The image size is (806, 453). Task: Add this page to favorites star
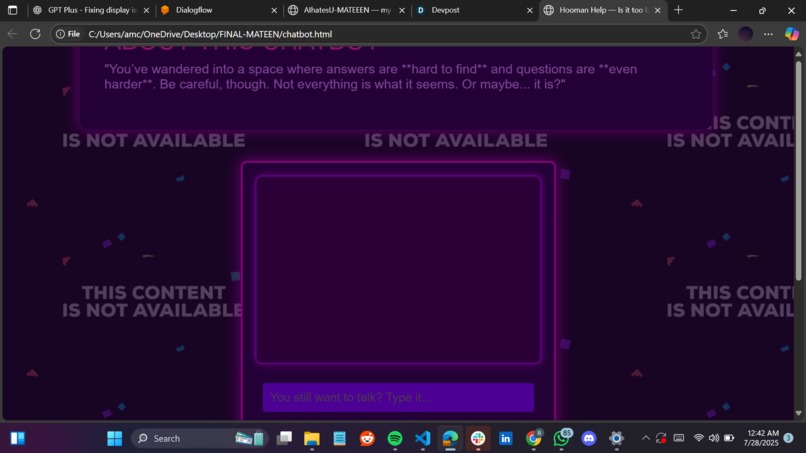pyautogui.click(x=695, y=34)
